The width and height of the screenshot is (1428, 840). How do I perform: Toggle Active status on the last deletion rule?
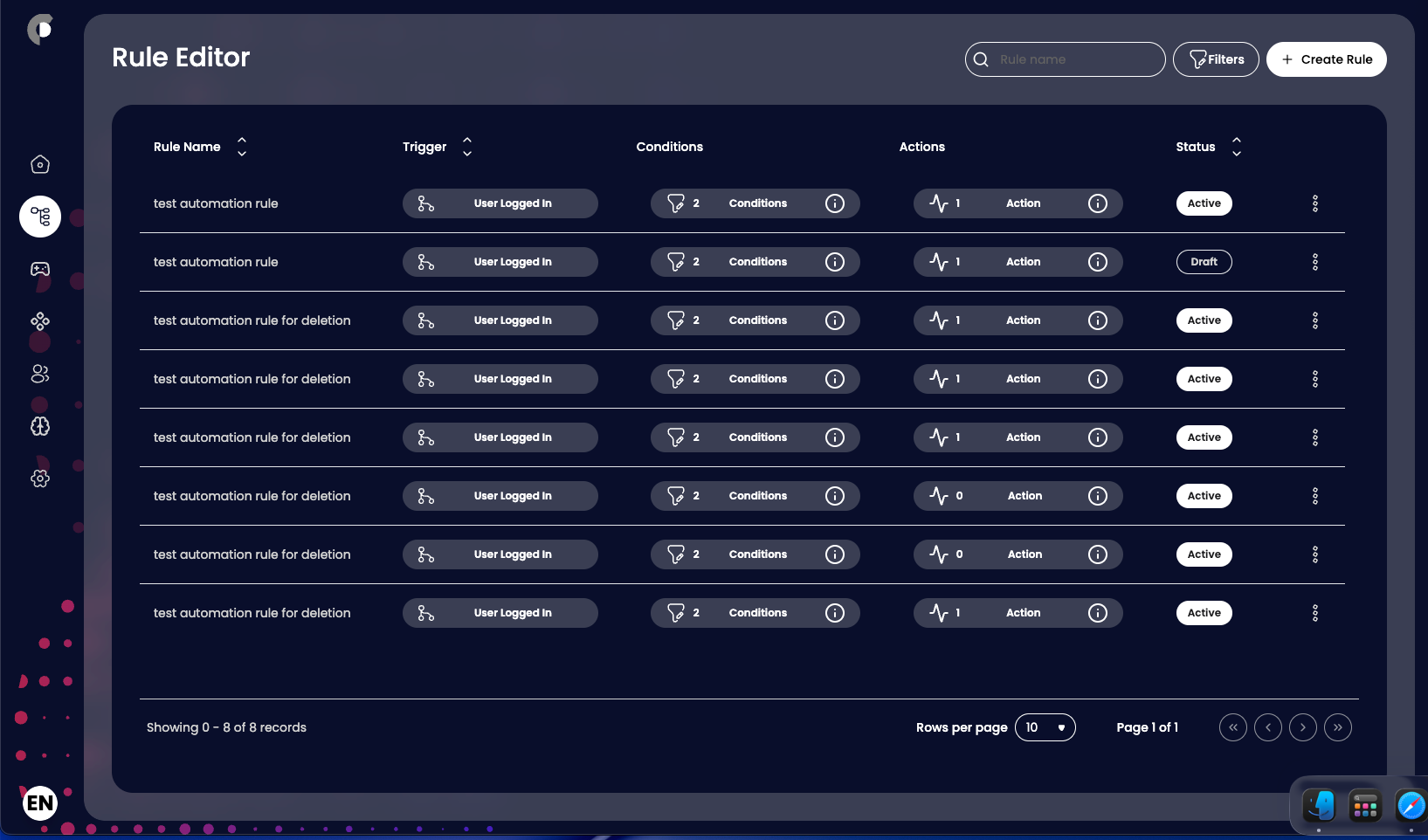coord(1204,612)
